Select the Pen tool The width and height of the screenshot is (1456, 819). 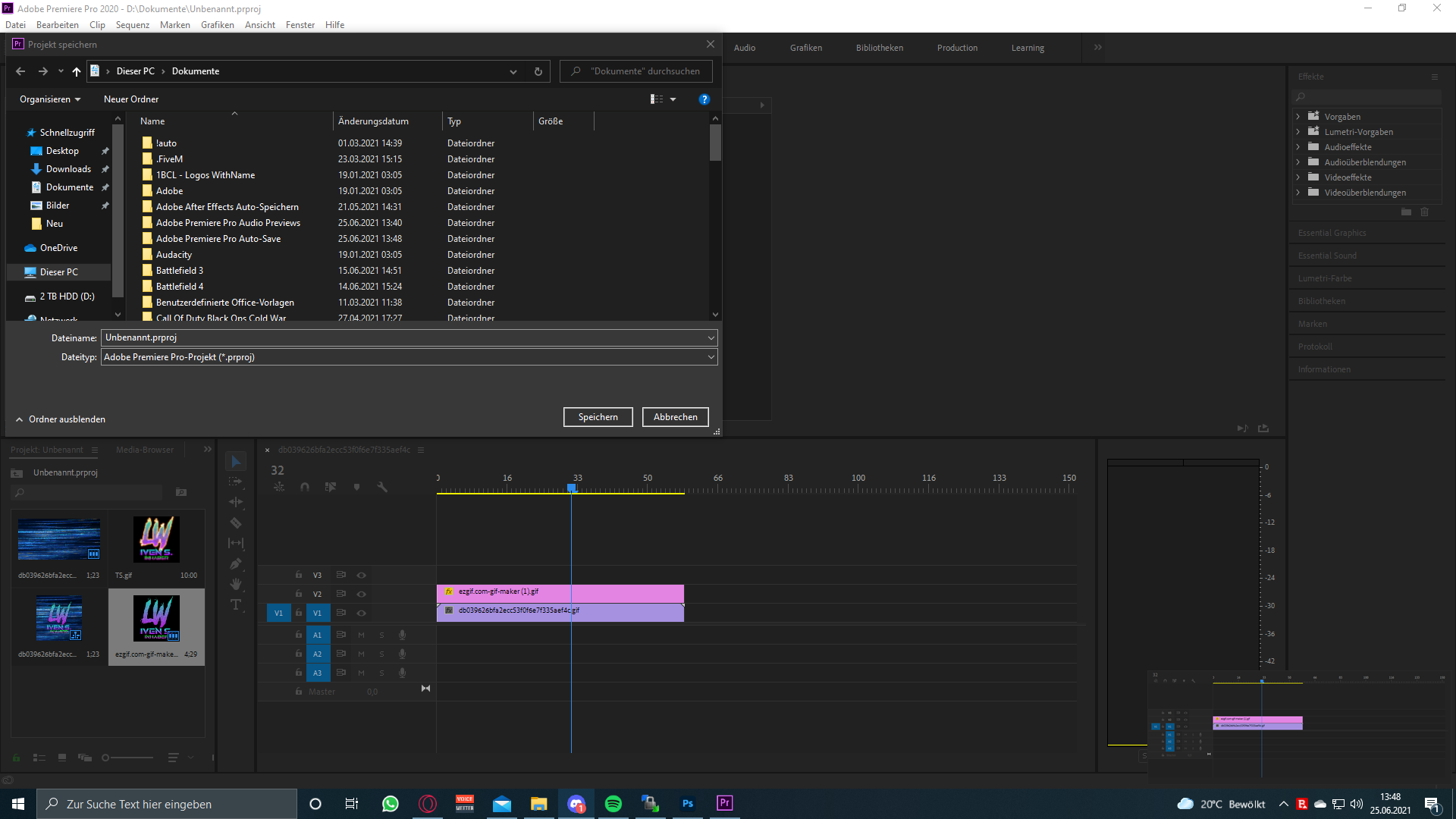tap(236, 563)
